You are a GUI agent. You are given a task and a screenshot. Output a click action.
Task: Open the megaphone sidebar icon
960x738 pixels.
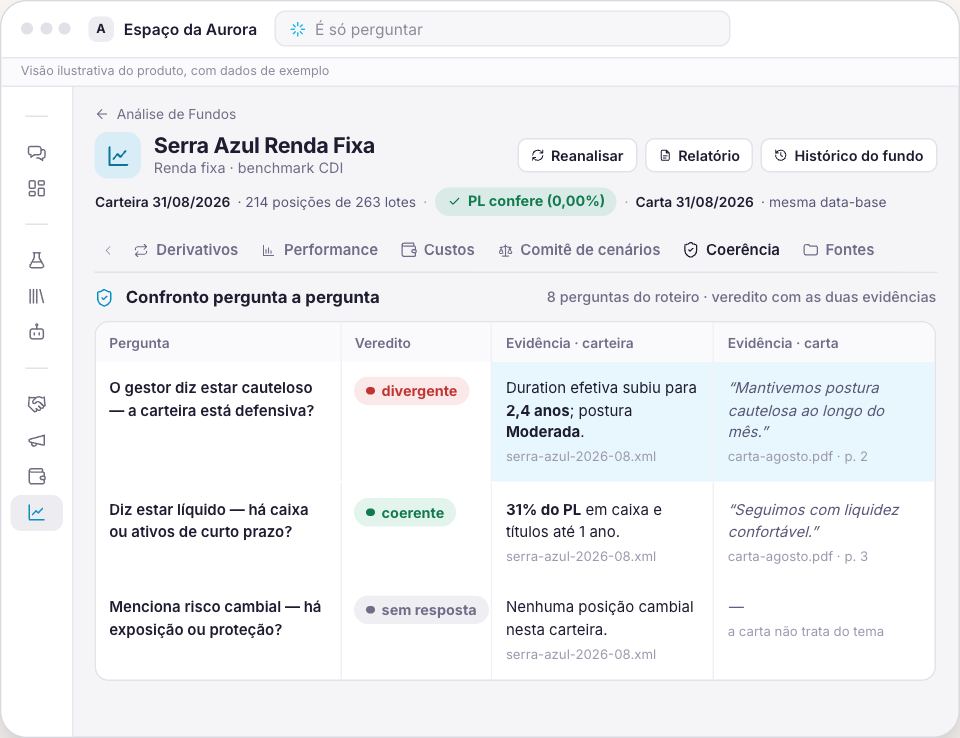(37, 440)
